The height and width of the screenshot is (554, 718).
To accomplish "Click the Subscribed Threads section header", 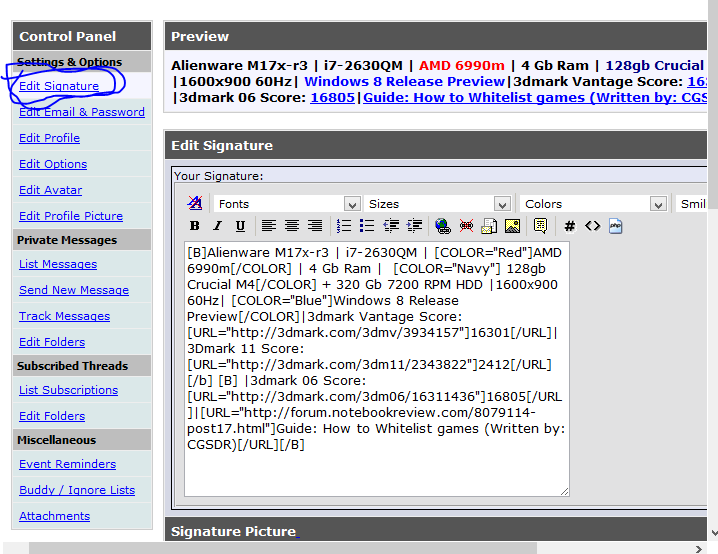I will pos(82,366).
